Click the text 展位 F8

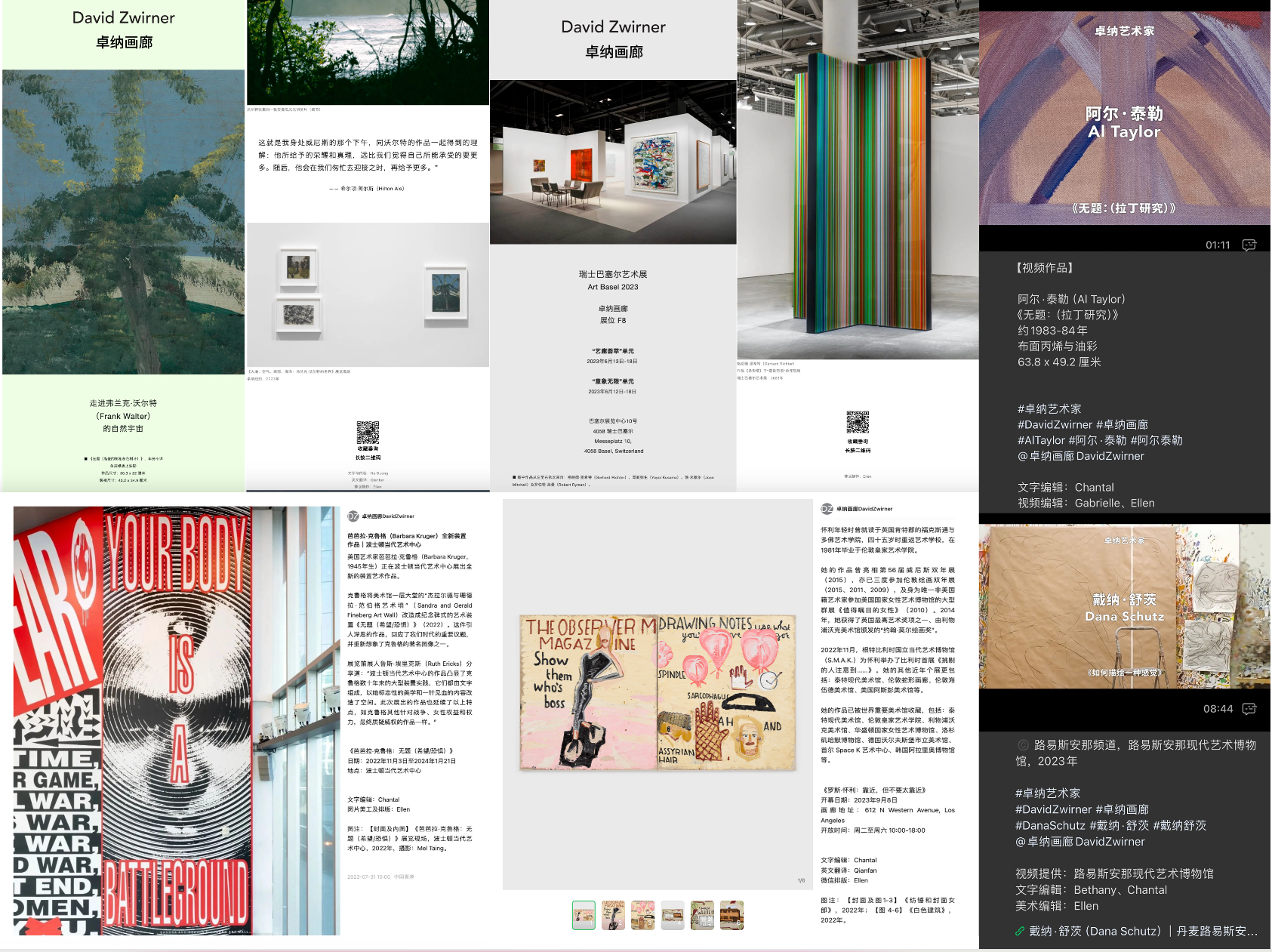pyautogui.click(x=613, y=321)
